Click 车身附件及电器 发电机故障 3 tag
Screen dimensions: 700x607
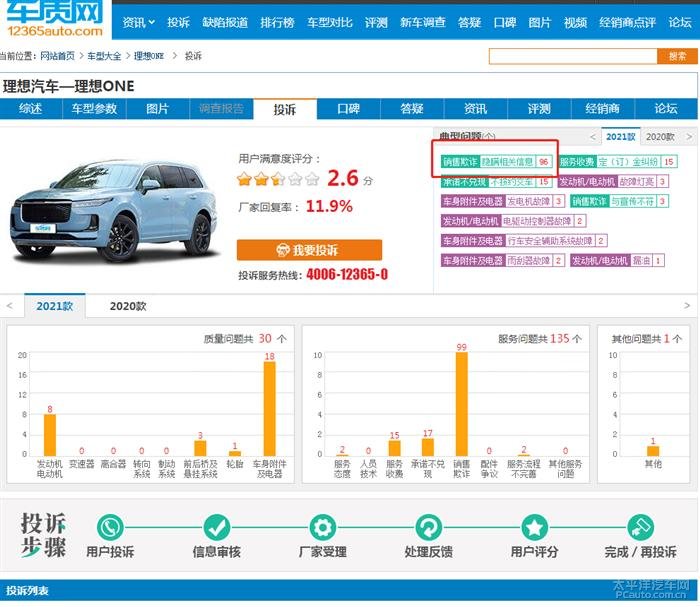502,201
